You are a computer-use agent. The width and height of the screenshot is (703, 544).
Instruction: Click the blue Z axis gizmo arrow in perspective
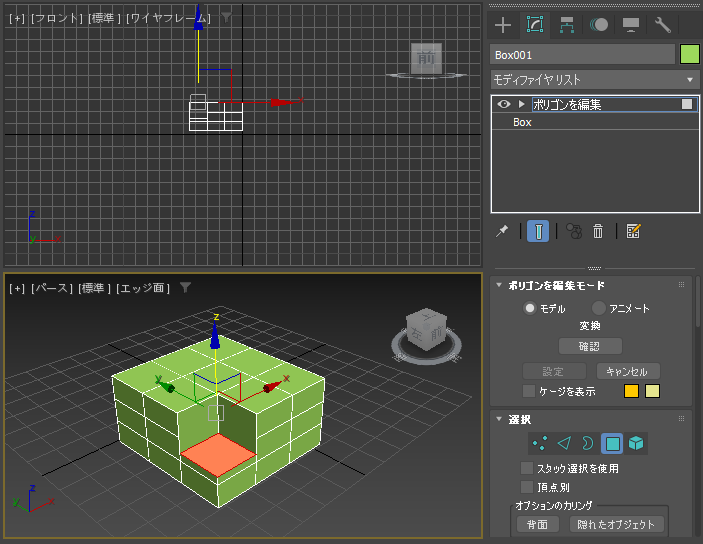215,335
